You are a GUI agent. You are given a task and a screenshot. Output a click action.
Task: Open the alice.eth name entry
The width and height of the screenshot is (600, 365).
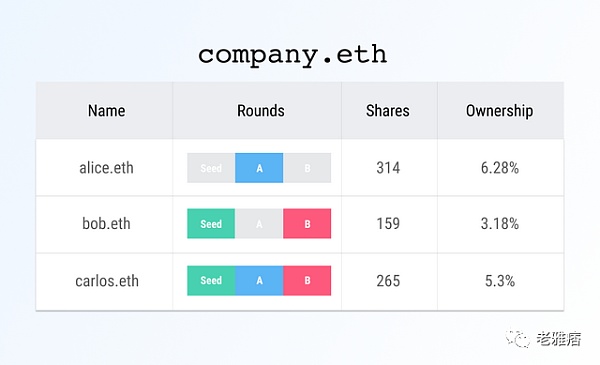[106, 168]
